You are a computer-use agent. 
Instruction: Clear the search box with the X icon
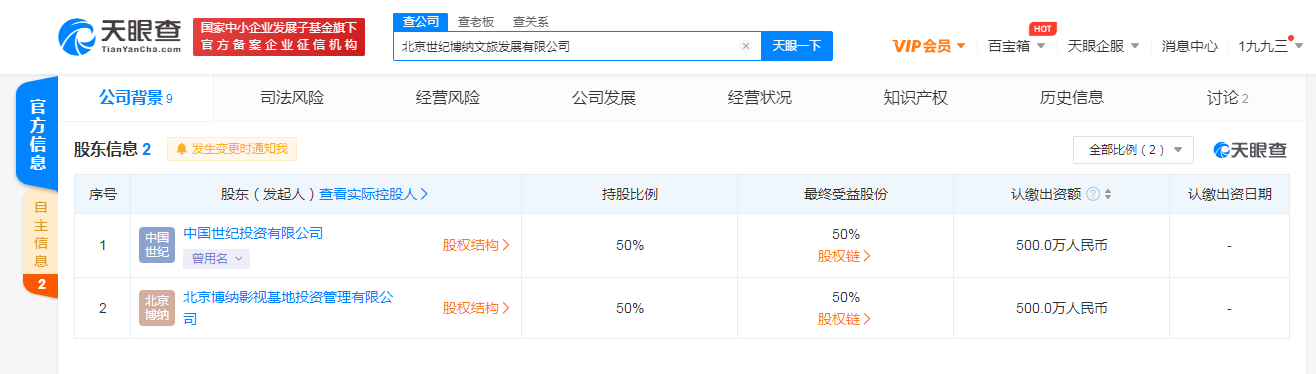click(745, 46)
